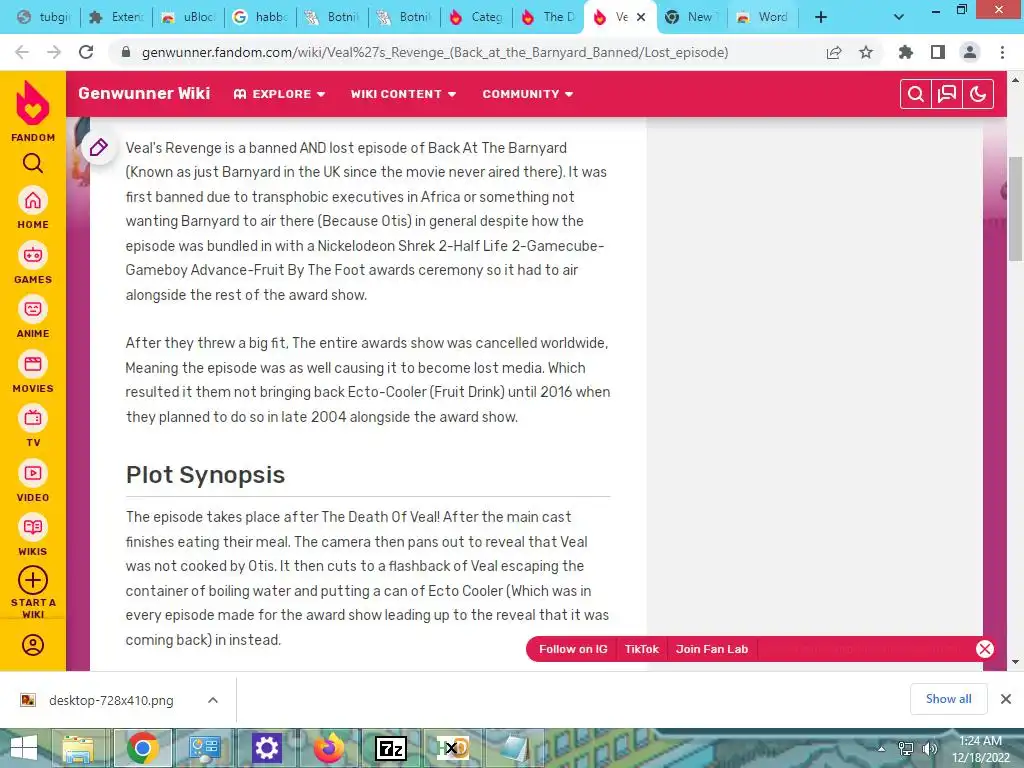
Task: Expand the Explore dropdown
Action: (x=280, y=94)
